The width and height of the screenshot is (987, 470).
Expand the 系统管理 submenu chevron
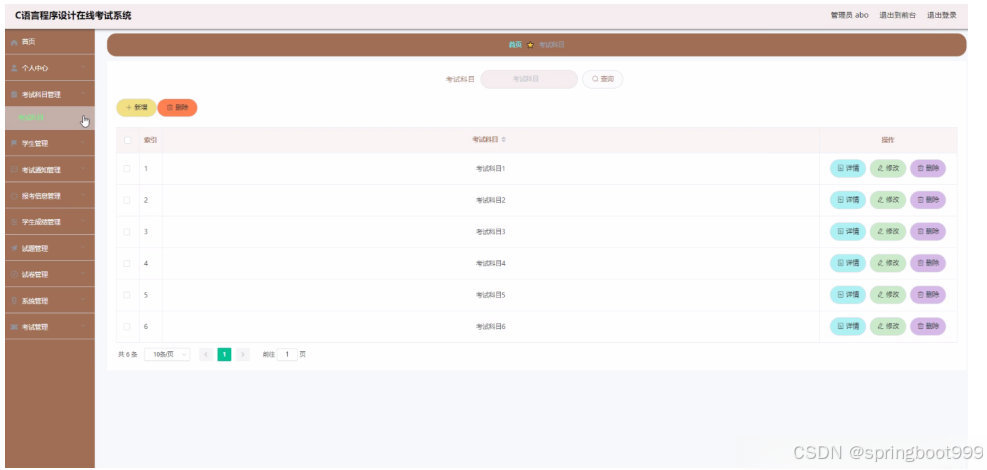pos(83,300)
